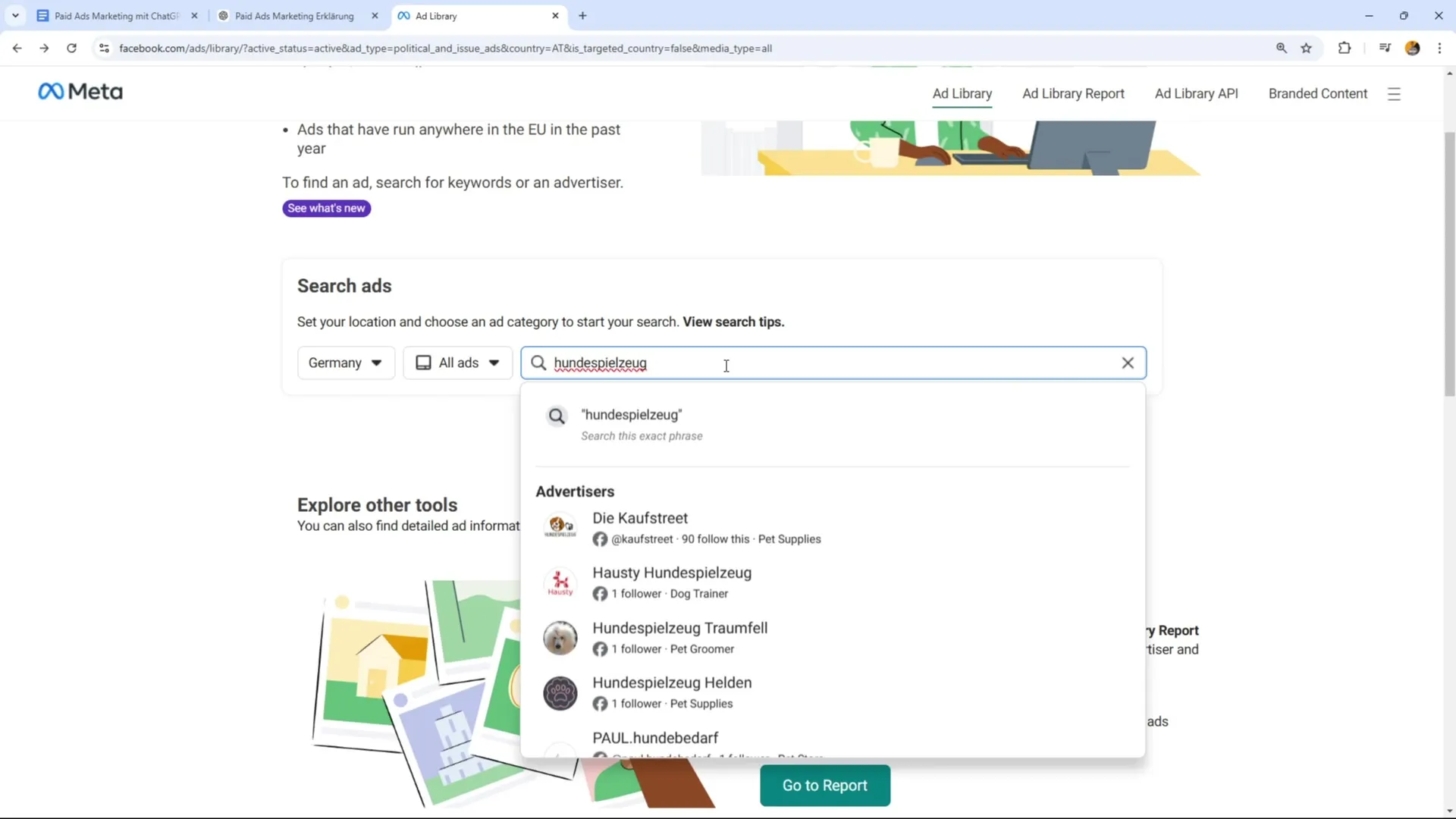Open the Ad Library Report nav item
Image resolution: width=1456 pixels, height=819 pixels.
pyautogui.click(x=1073, y=94)
